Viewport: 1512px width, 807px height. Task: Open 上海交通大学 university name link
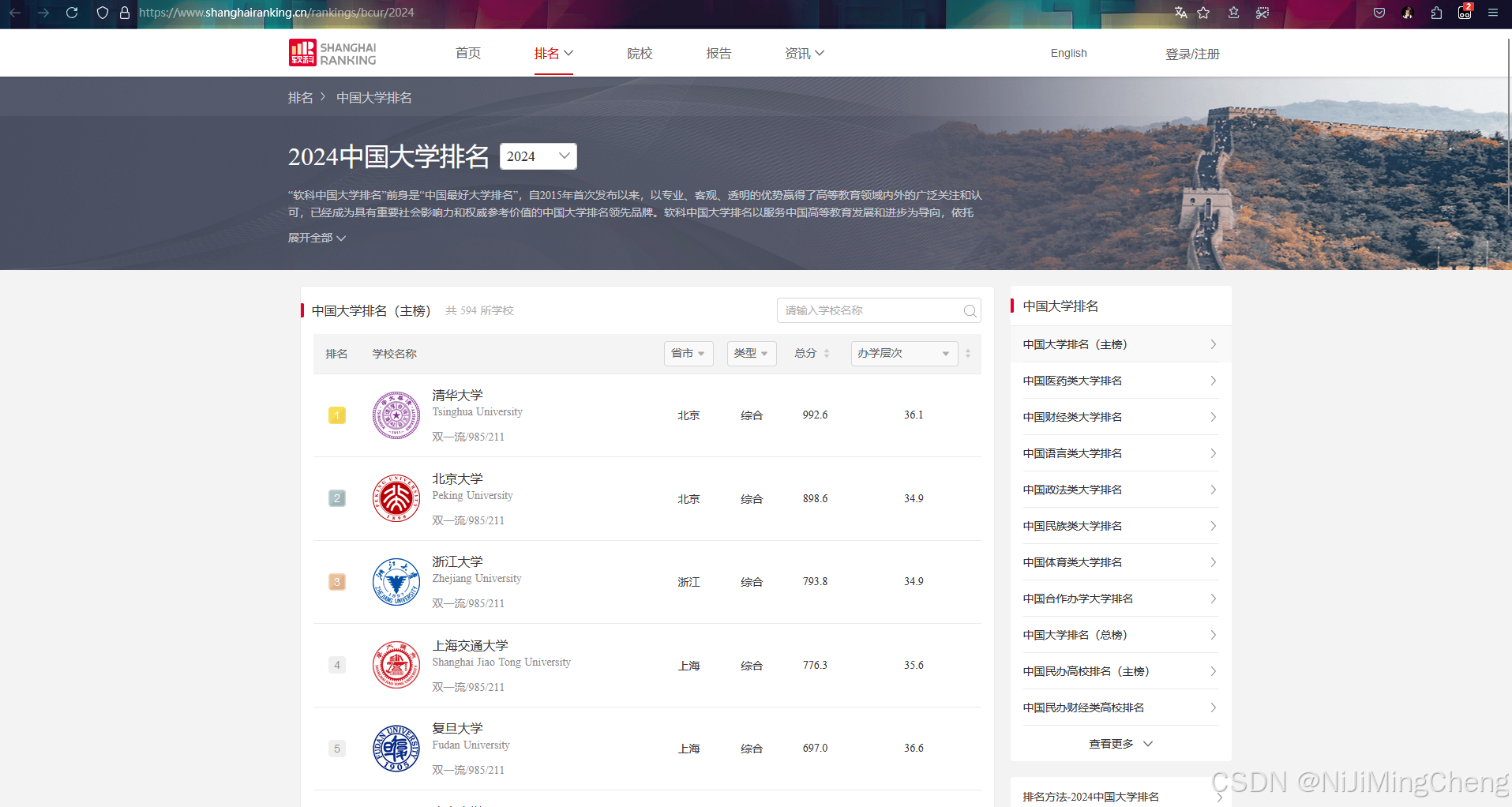pos(470,646)
